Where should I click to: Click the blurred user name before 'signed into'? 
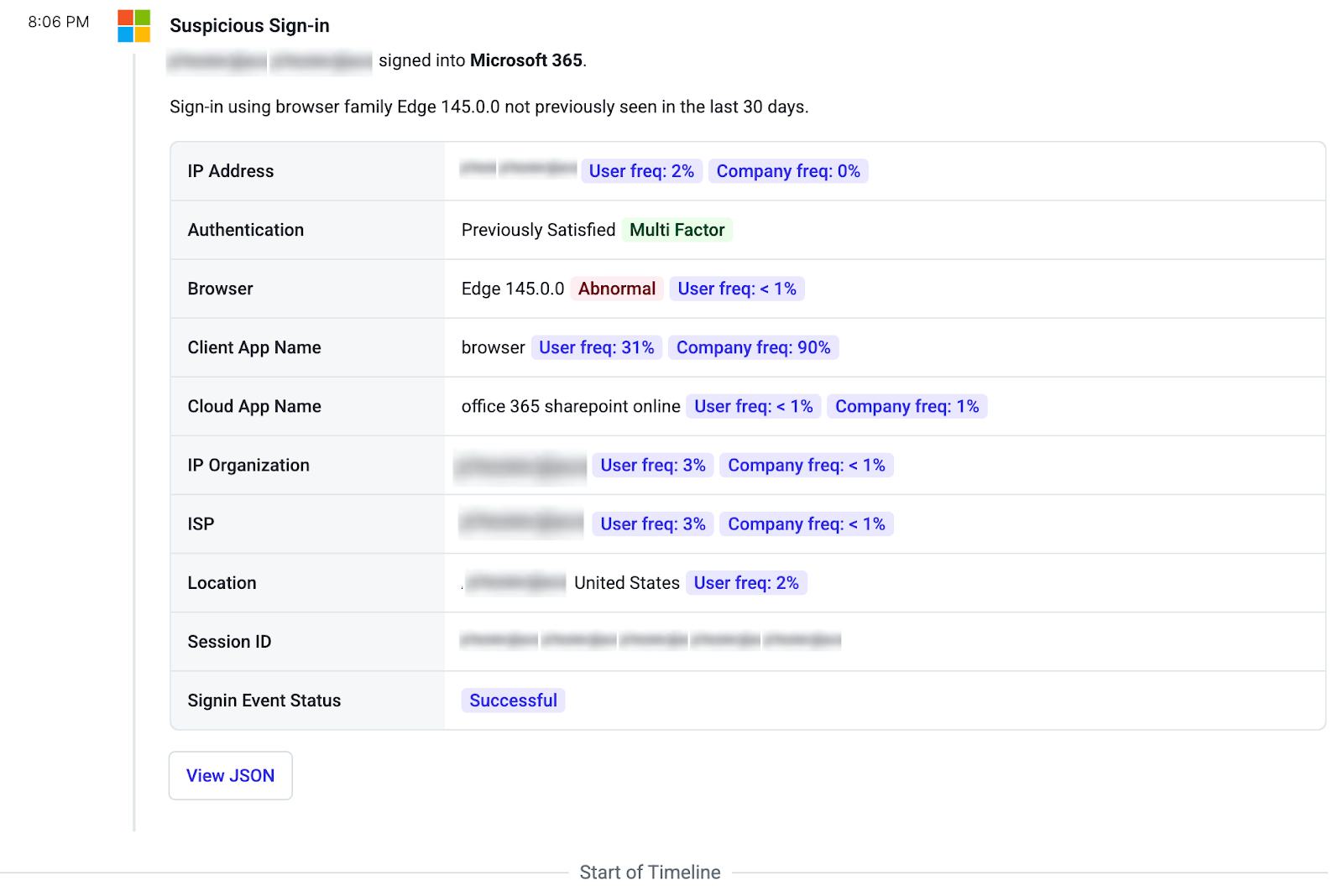coord(269,60)
